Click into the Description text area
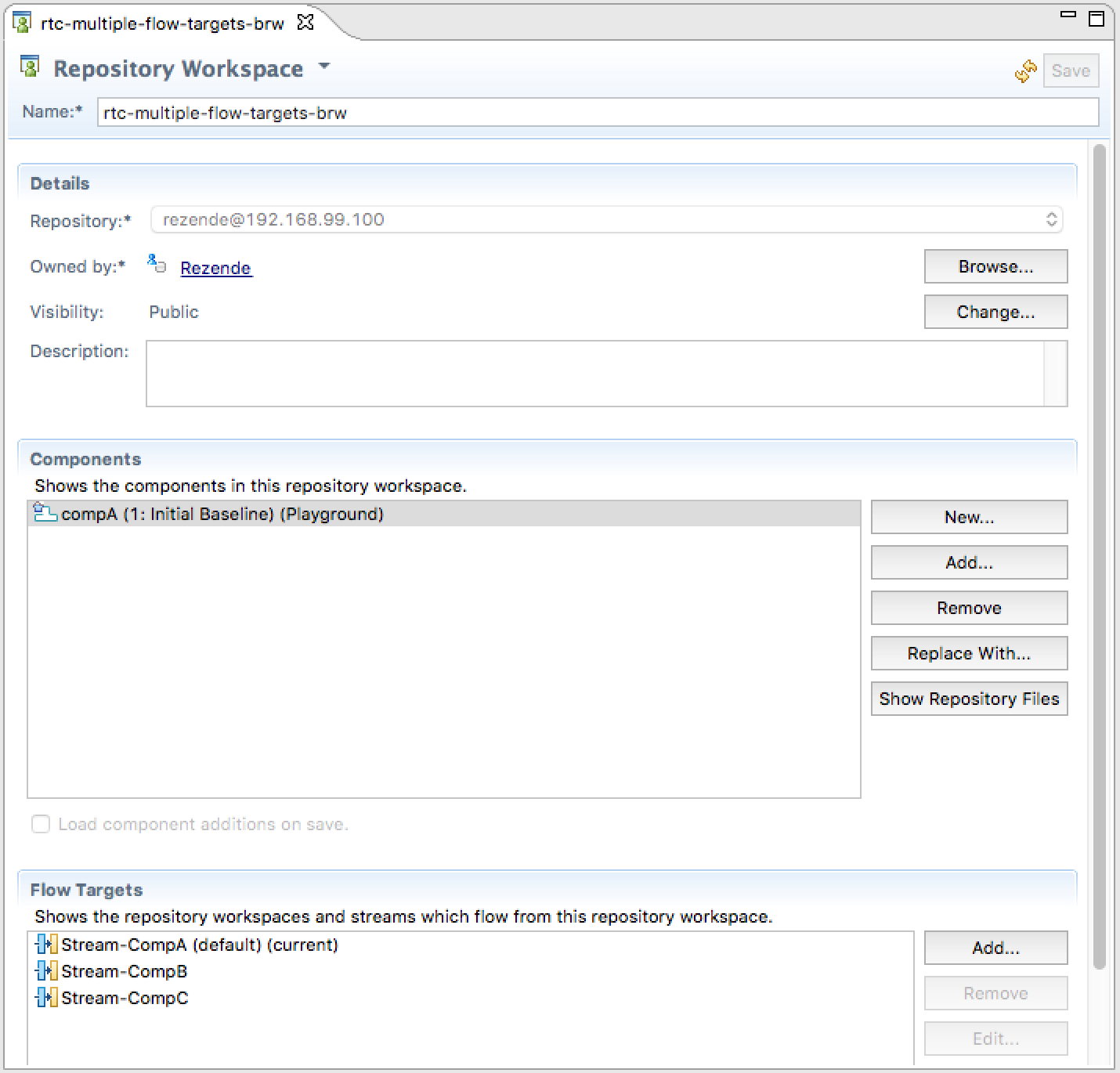Screen dimensions: 1120x1073 coord(595,374)
